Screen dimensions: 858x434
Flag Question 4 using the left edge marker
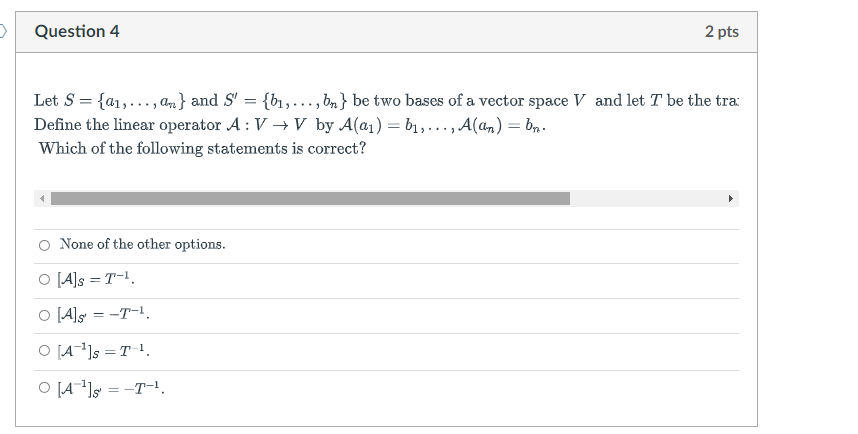pyautogui.click(x=3, y=31)
